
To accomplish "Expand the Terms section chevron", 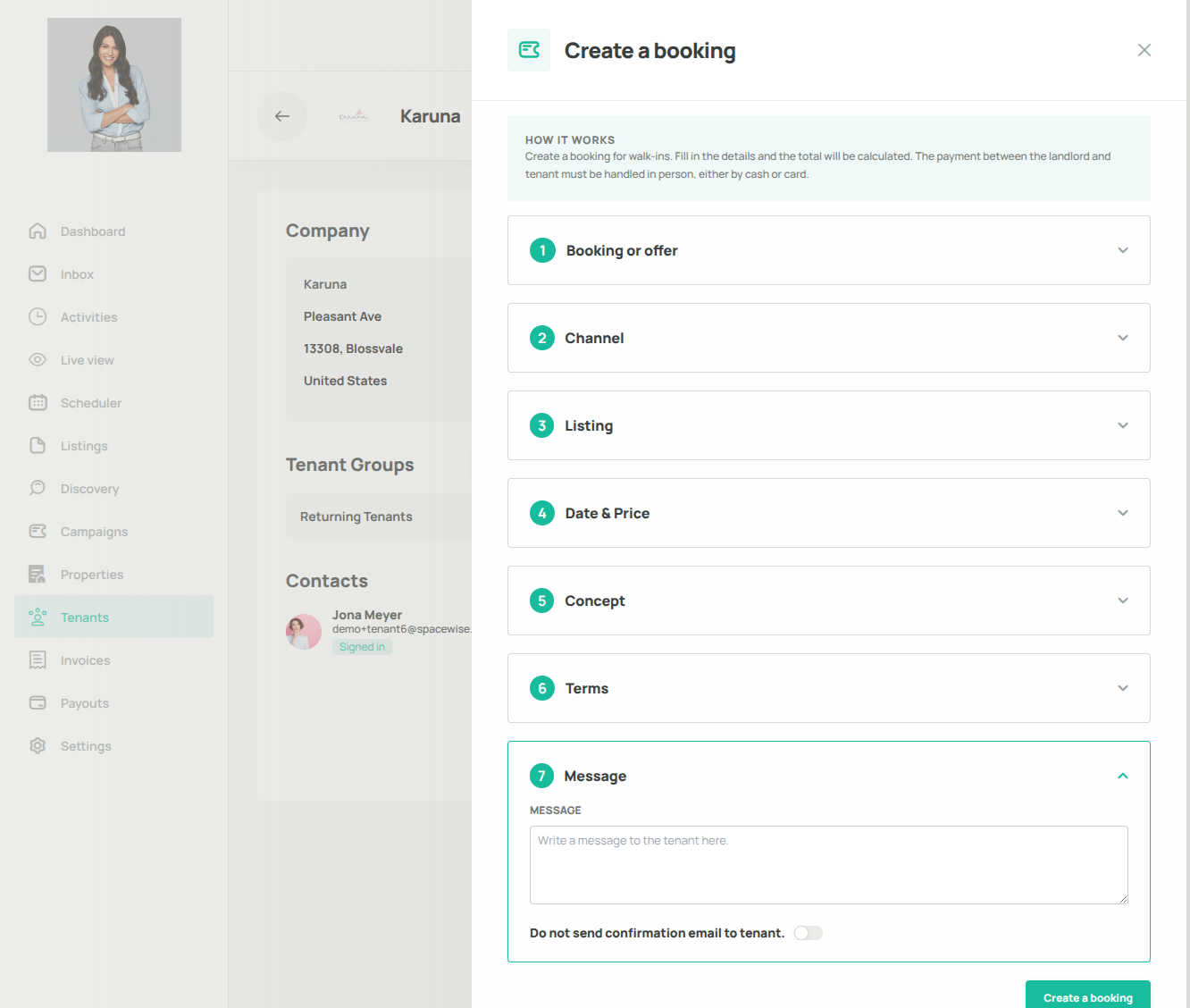I will coord(1123,688).
